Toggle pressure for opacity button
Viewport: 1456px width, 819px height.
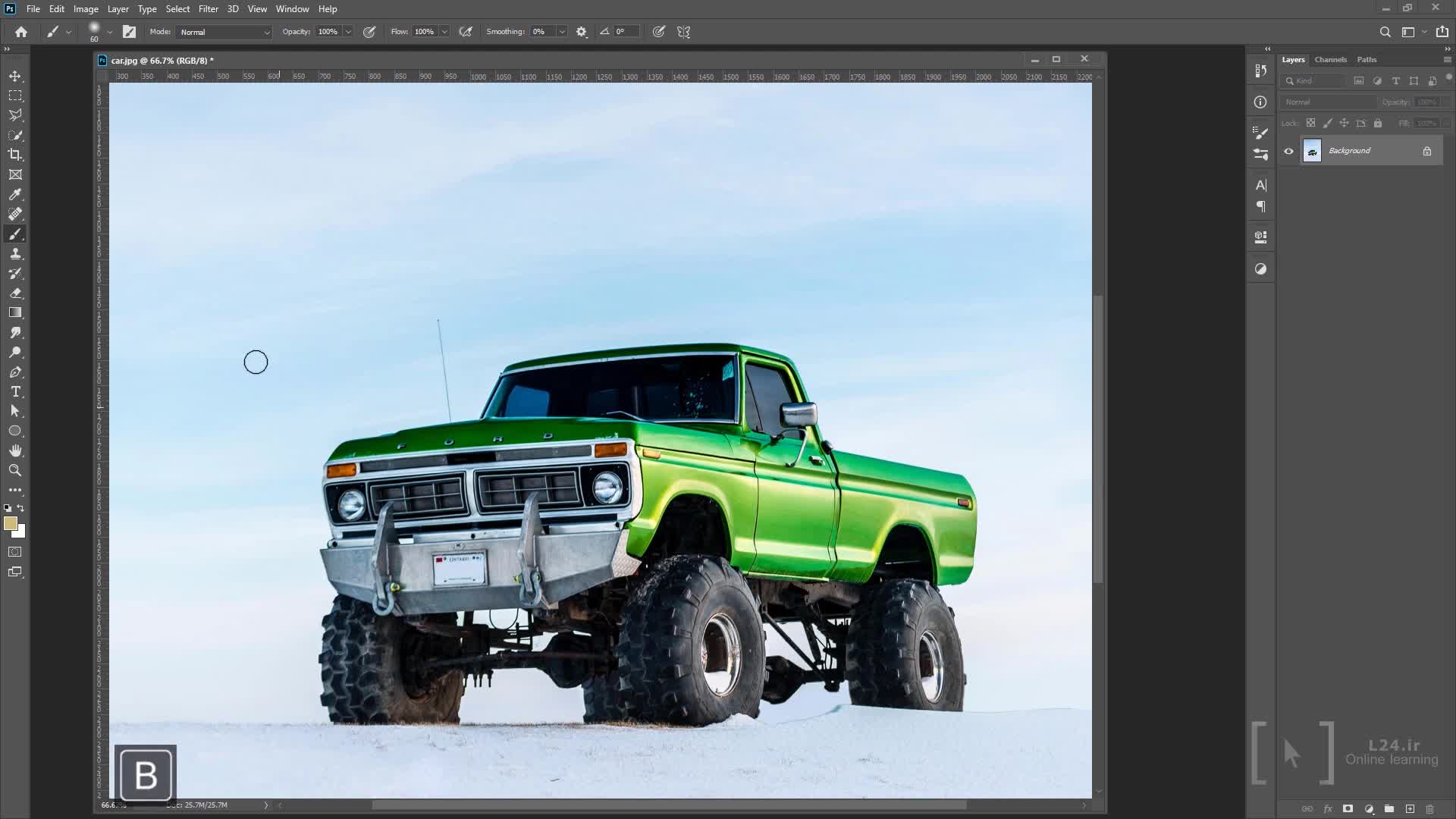tap(369, 32)
